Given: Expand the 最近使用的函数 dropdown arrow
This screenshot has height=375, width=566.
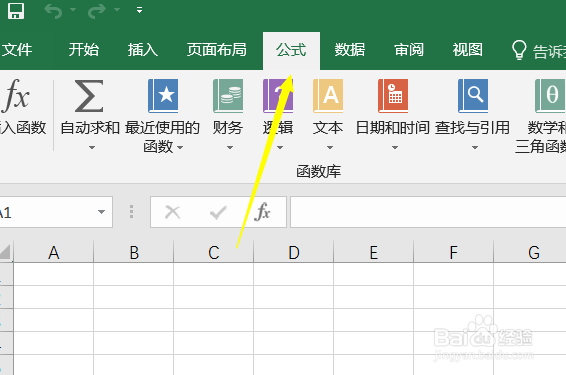Looking at the screenshot, I should (180, 147).
